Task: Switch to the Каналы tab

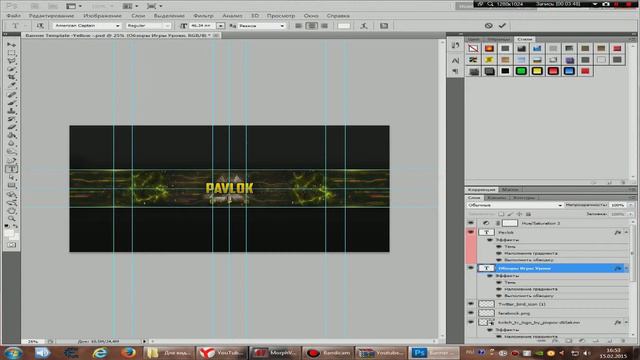Action: [x=496, y=198]
